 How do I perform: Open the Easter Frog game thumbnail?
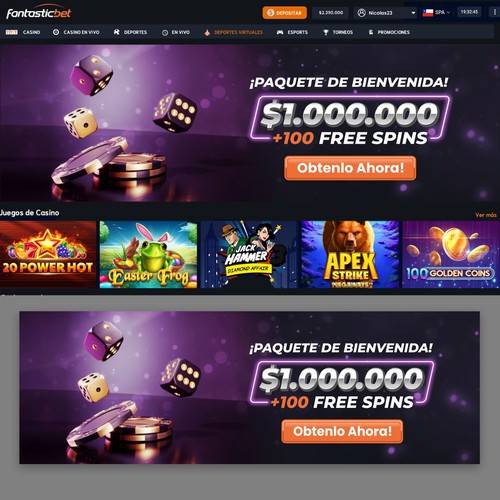click(148, 254)
